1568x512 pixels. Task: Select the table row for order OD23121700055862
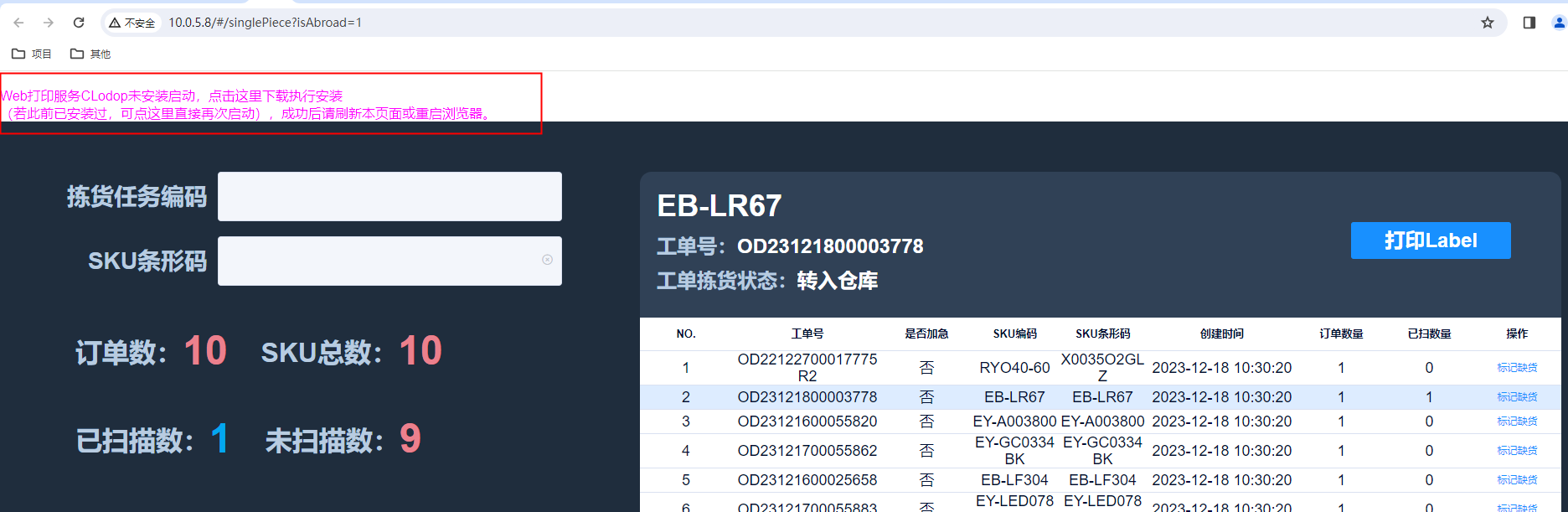(807, 451)
